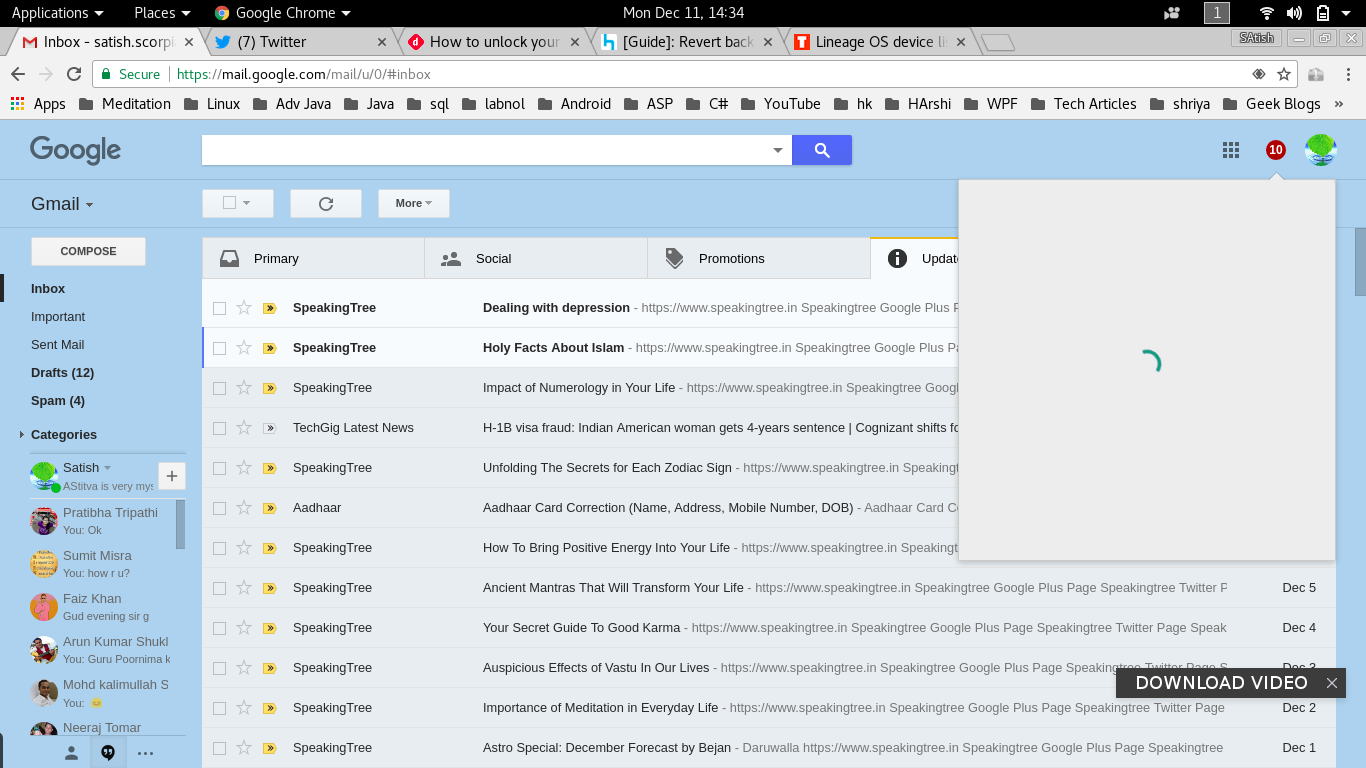
Task: Toggle importance marker on Your Secret Guide email
Action: [x=269, y=628]
